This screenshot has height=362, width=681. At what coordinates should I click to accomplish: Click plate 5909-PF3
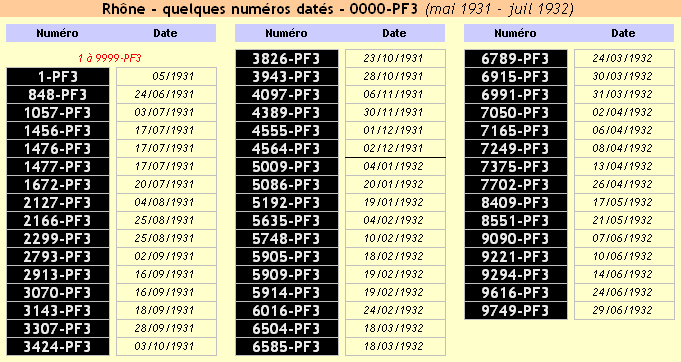[287, 275]
